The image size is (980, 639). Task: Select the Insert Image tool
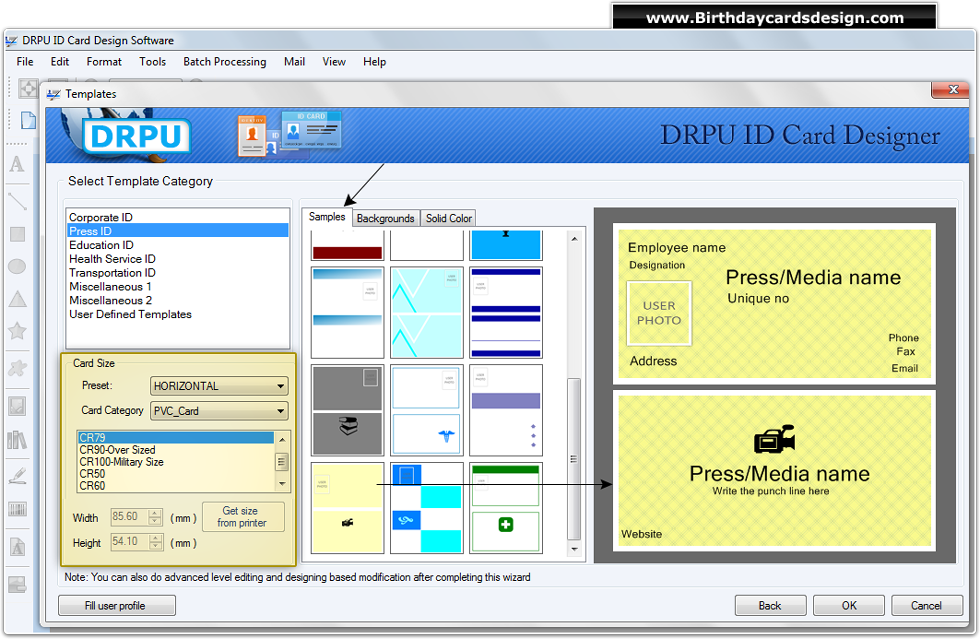pos(17,406)
